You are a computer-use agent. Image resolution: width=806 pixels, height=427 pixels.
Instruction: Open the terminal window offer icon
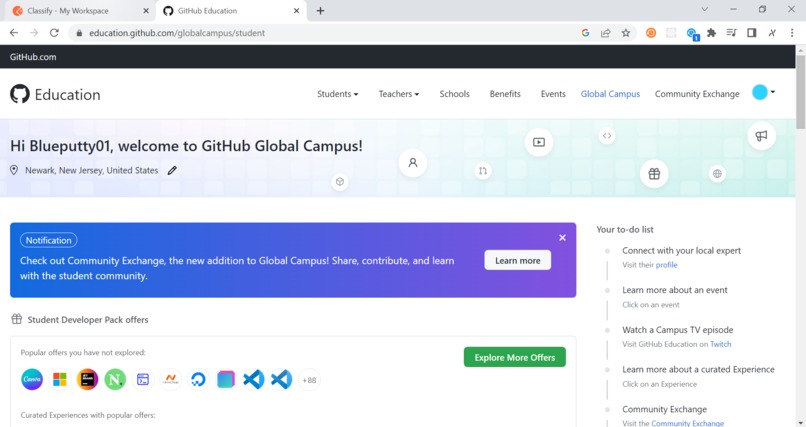pyautogui.click(x=143, y=380)
